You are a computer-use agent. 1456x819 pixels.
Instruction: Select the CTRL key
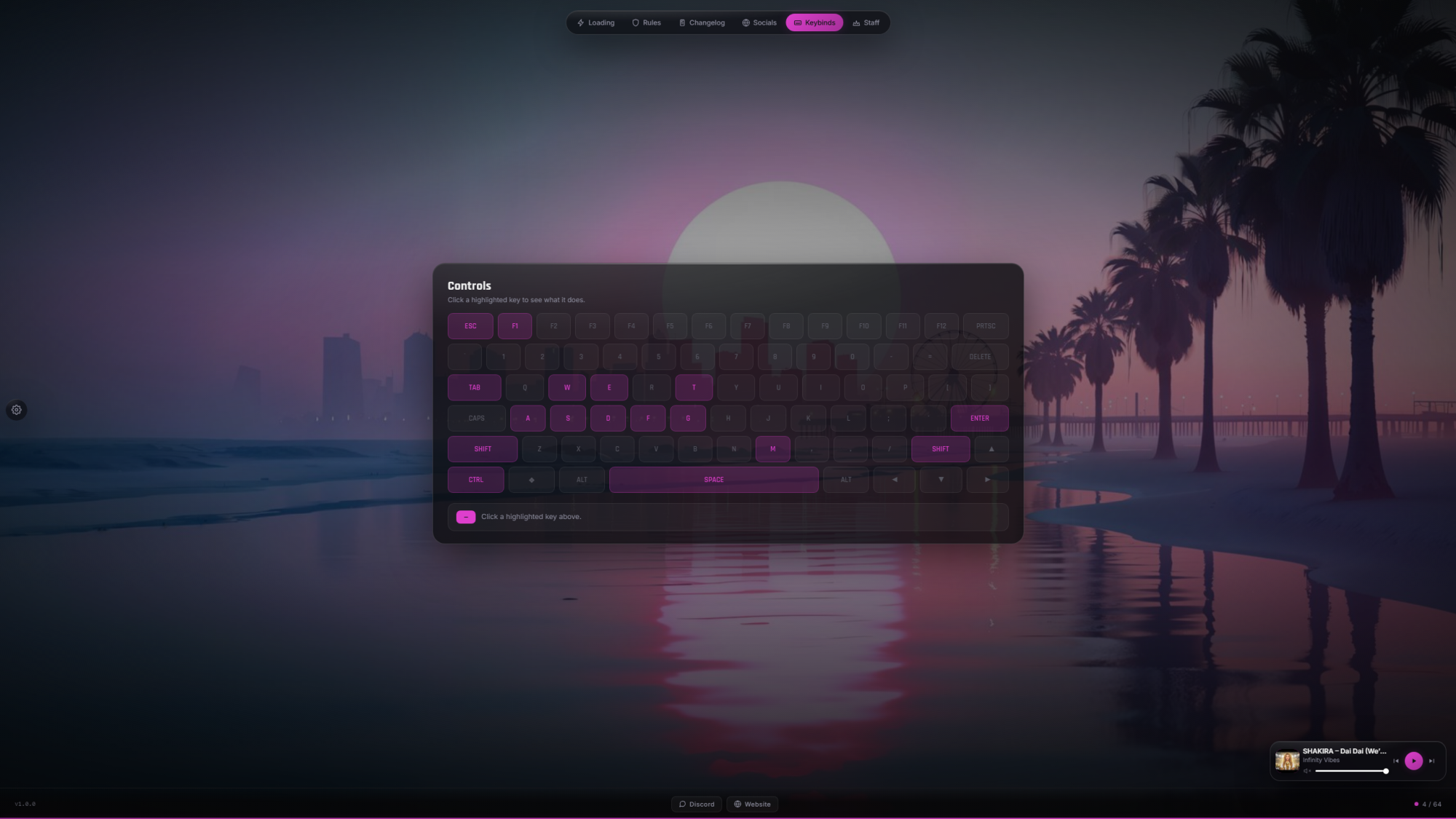tap(475, 480)
